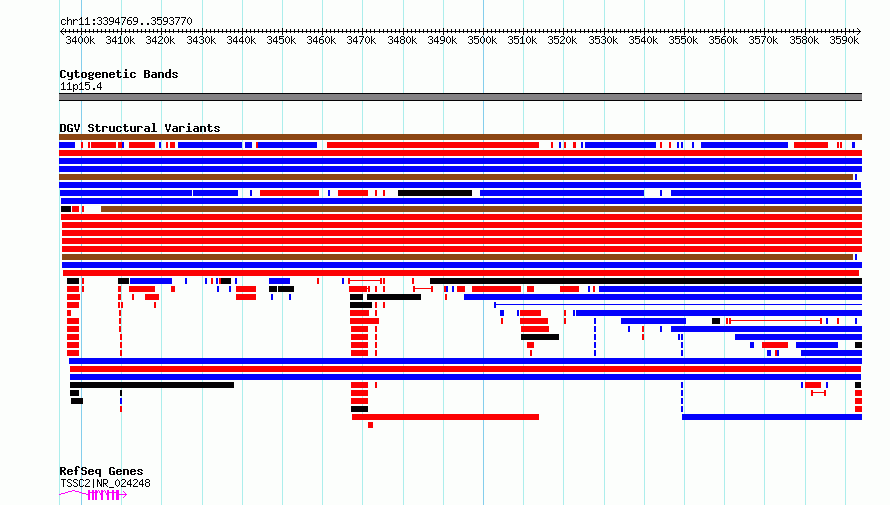This screenshot has width=890, height=505.
Task: Click the 3550k ruler label
Action: tap(683, 40)
